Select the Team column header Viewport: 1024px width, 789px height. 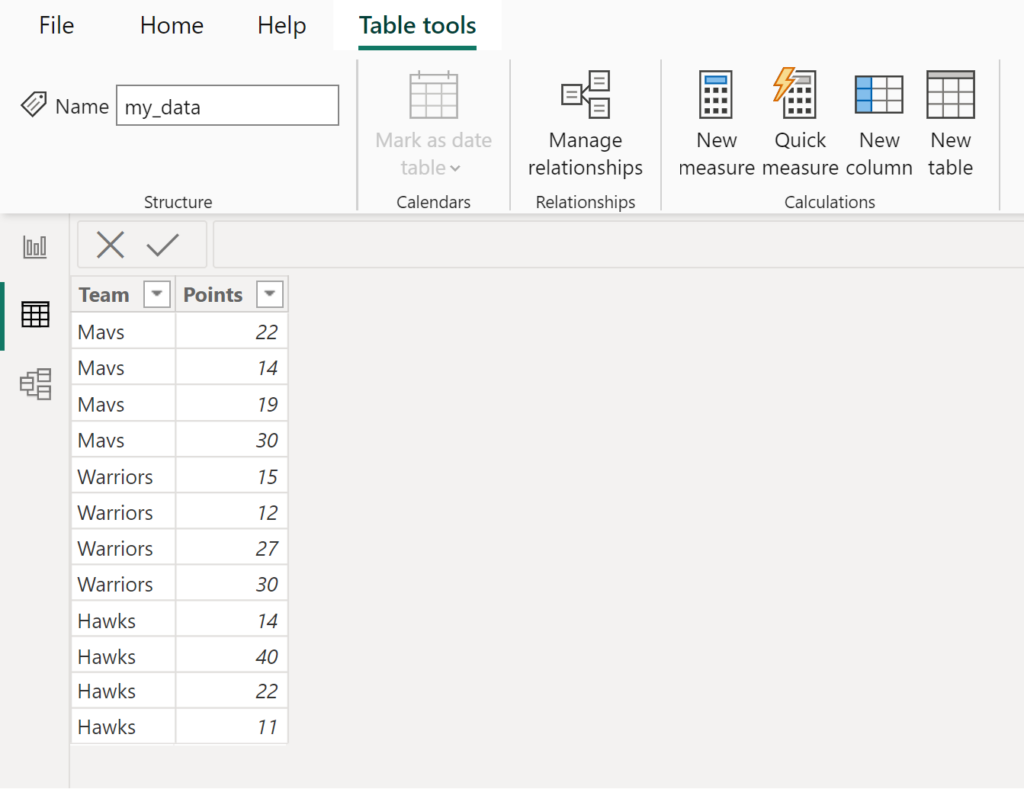click(x=104, y=295)
